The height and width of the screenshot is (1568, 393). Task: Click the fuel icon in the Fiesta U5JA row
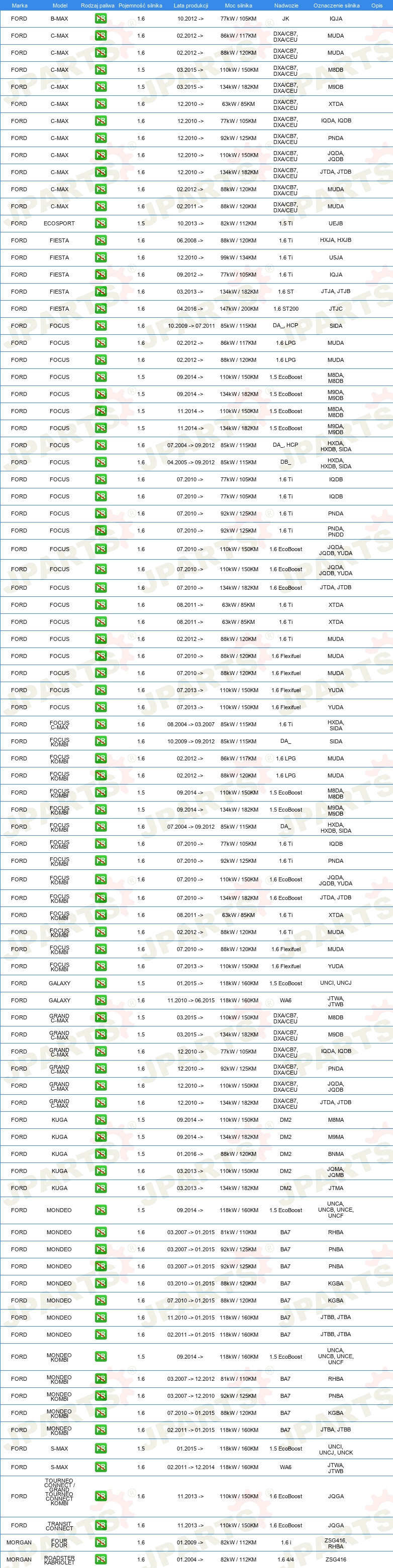pos(101,257)
